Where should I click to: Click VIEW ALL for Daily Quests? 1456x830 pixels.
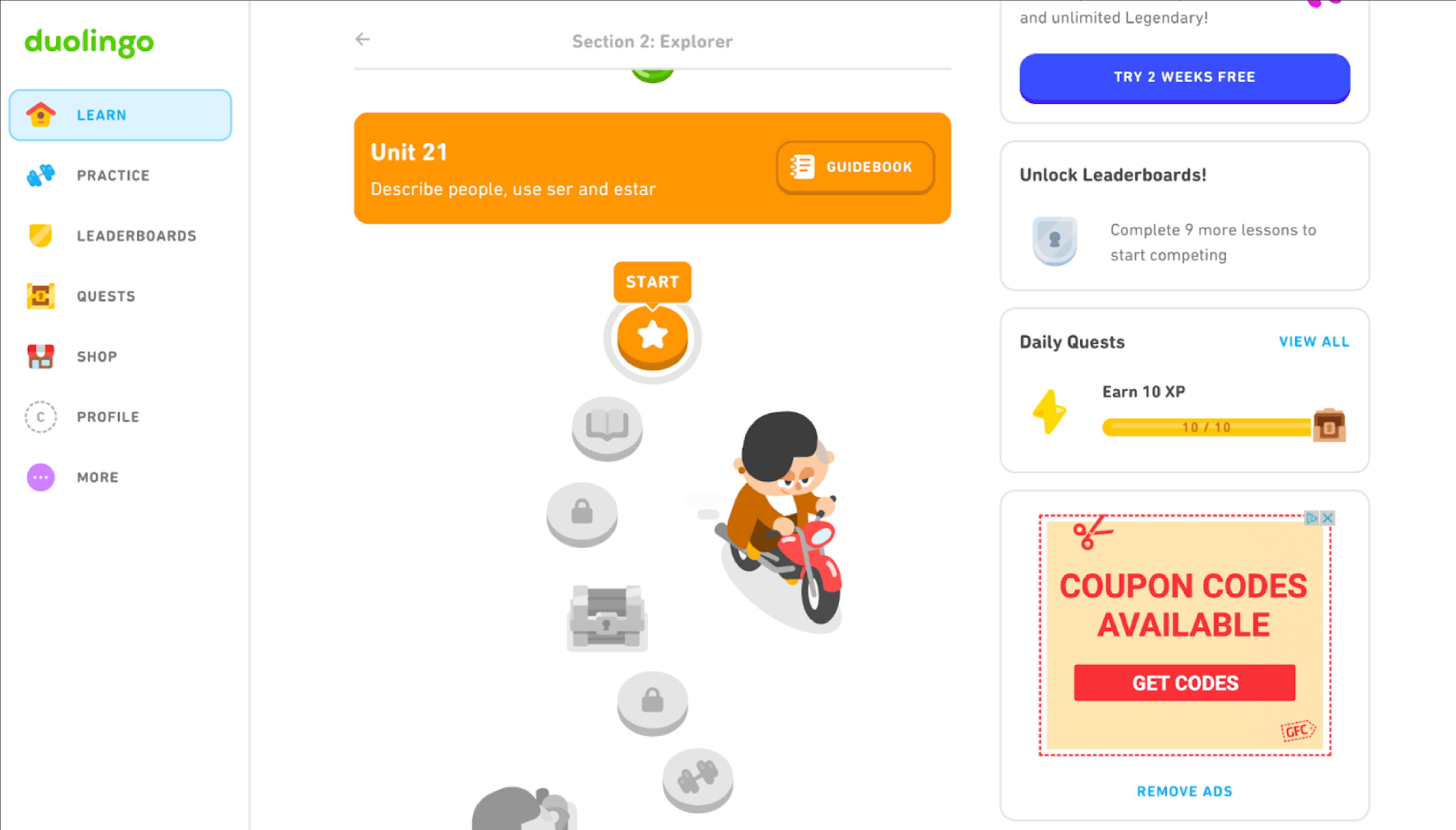tap(1314, 341)
